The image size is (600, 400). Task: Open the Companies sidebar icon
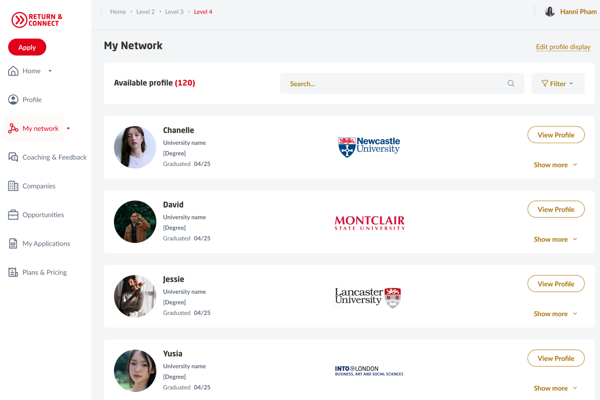click(x=13, y=186)
